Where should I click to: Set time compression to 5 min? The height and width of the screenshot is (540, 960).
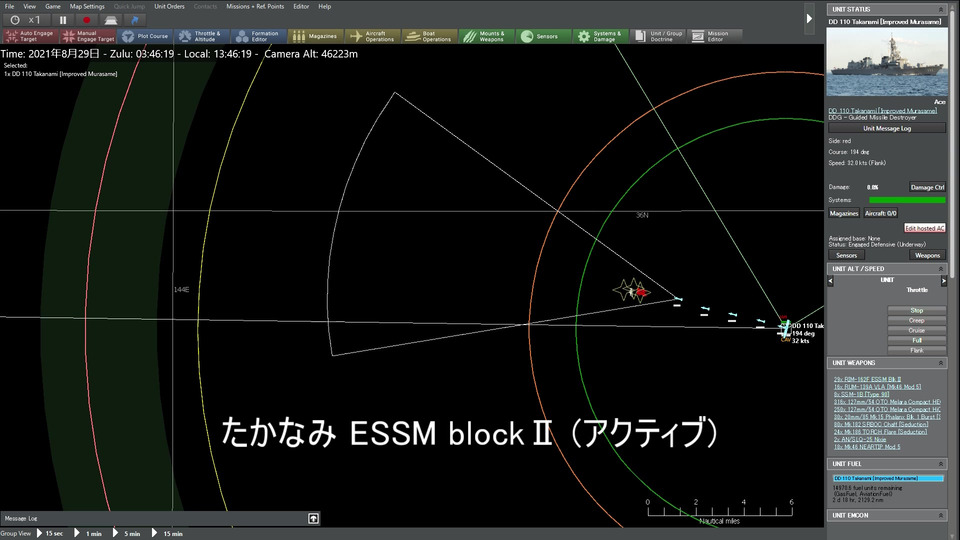[x=126, y=534]
